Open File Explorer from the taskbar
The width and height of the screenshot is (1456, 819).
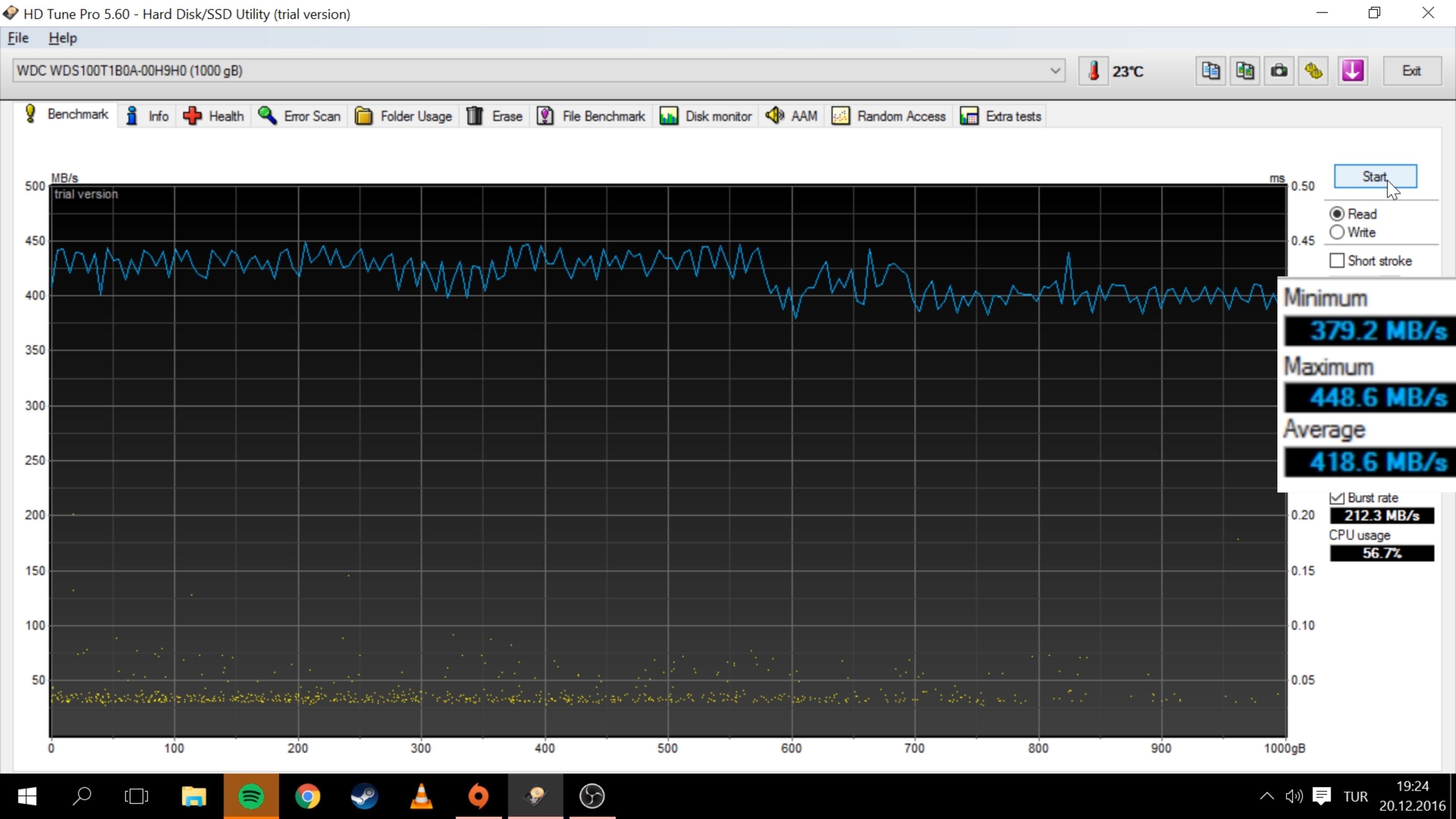[194, 796]
